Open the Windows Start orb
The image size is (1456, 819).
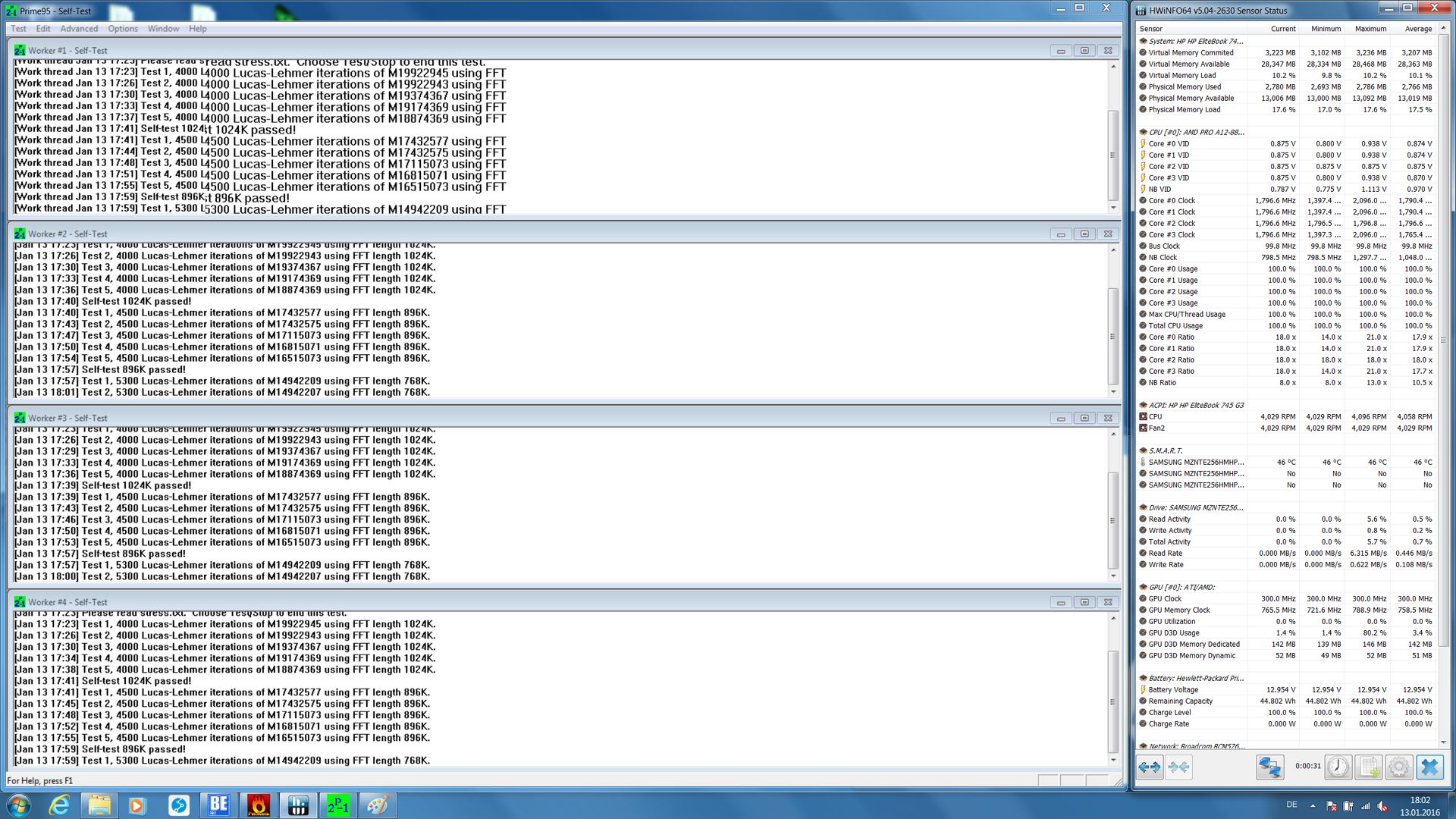click(18, 805)
